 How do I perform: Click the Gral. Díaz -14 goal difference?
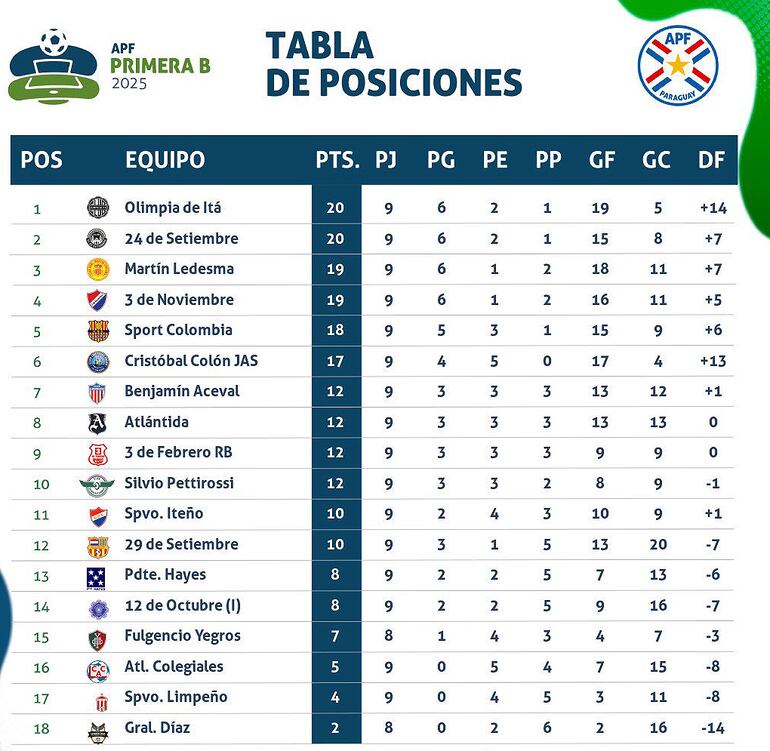point(711,728)
